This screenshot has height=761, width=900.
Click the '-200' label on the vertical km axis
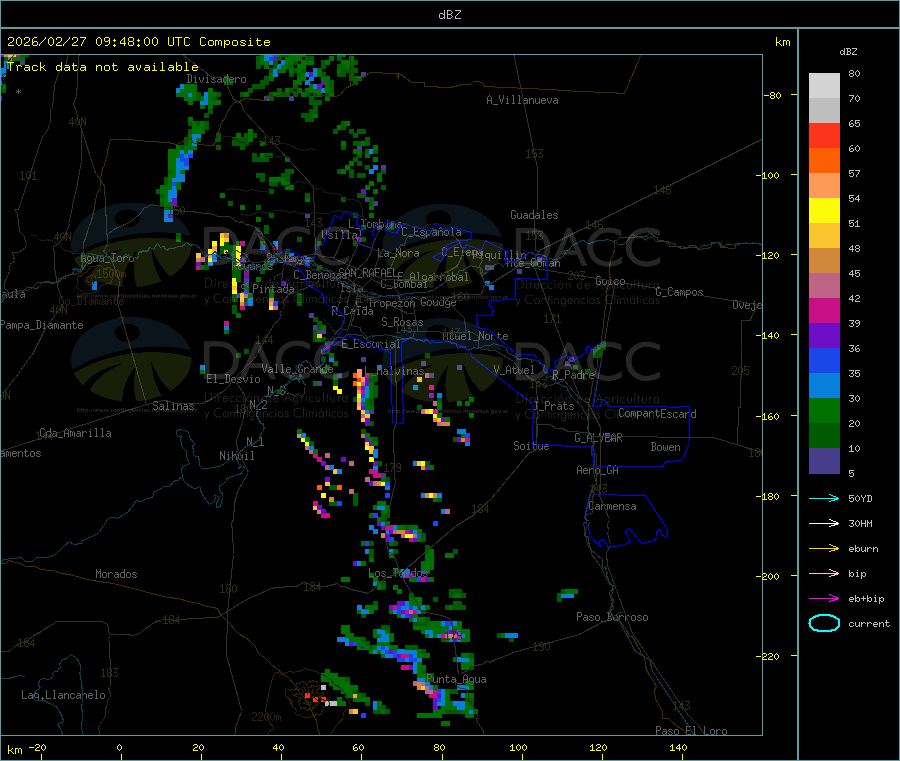pos(768,576)
